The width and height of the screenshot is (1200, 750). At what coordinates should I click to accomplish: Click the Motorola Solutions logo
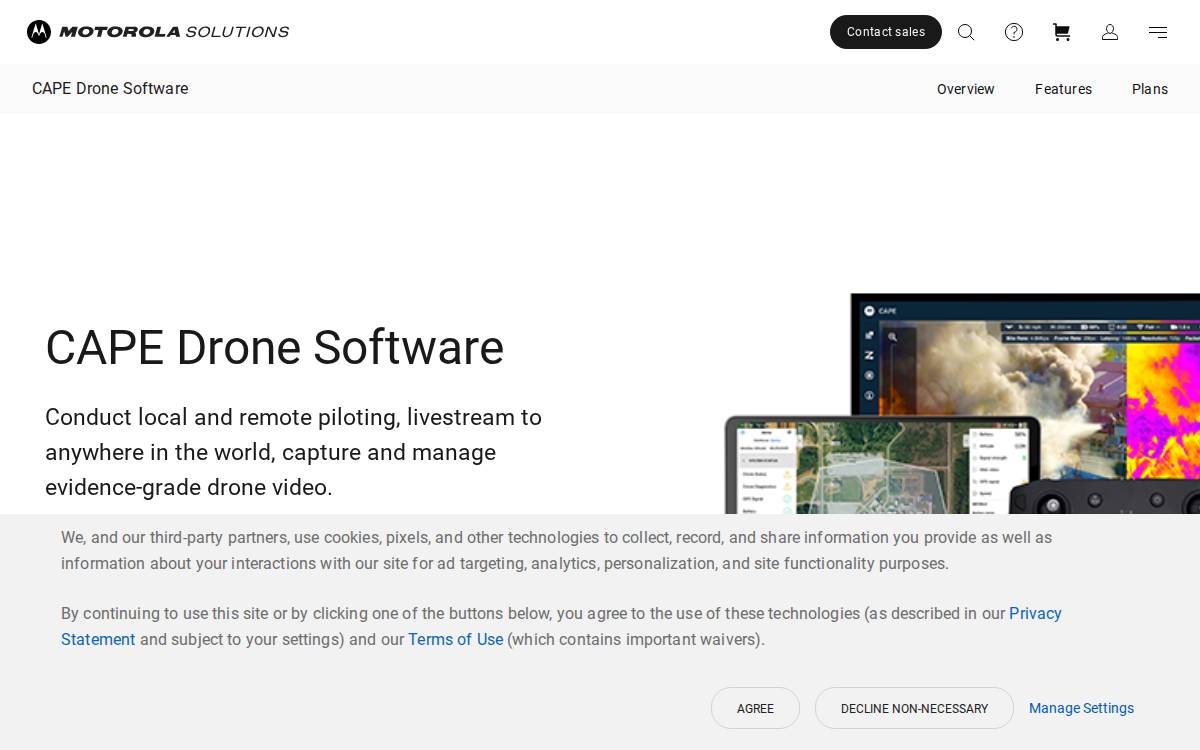(158, 32)
